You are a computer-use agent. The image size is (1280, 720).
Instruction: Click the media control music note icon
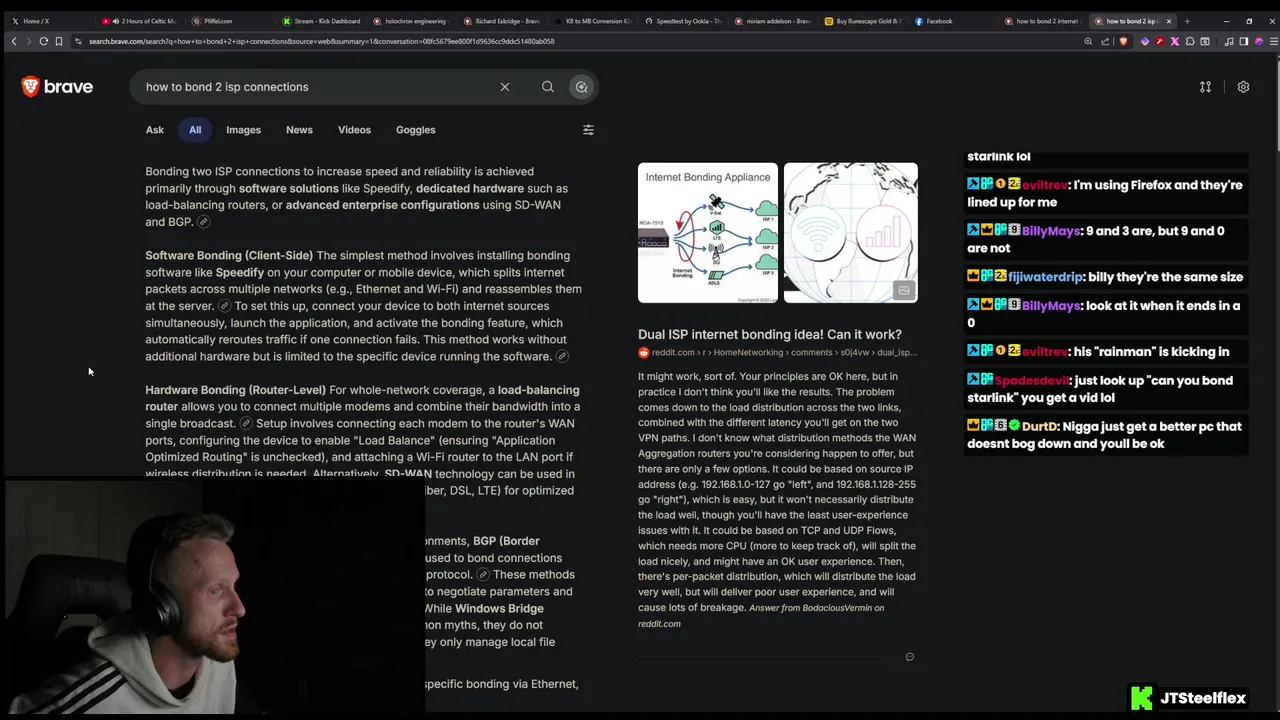1228,41
